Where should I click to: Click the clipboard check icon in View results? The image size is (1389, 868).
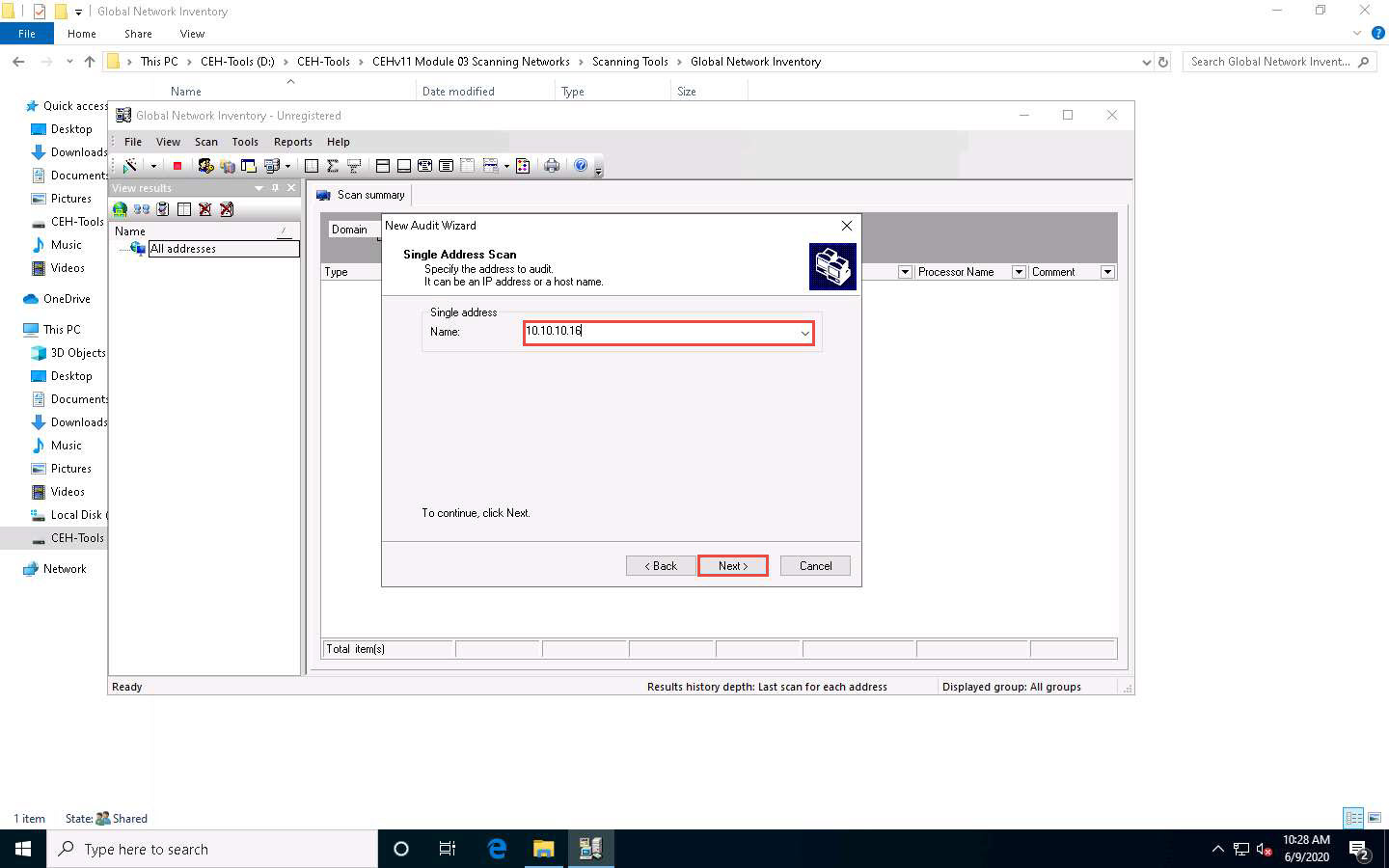tap(163, 209)
